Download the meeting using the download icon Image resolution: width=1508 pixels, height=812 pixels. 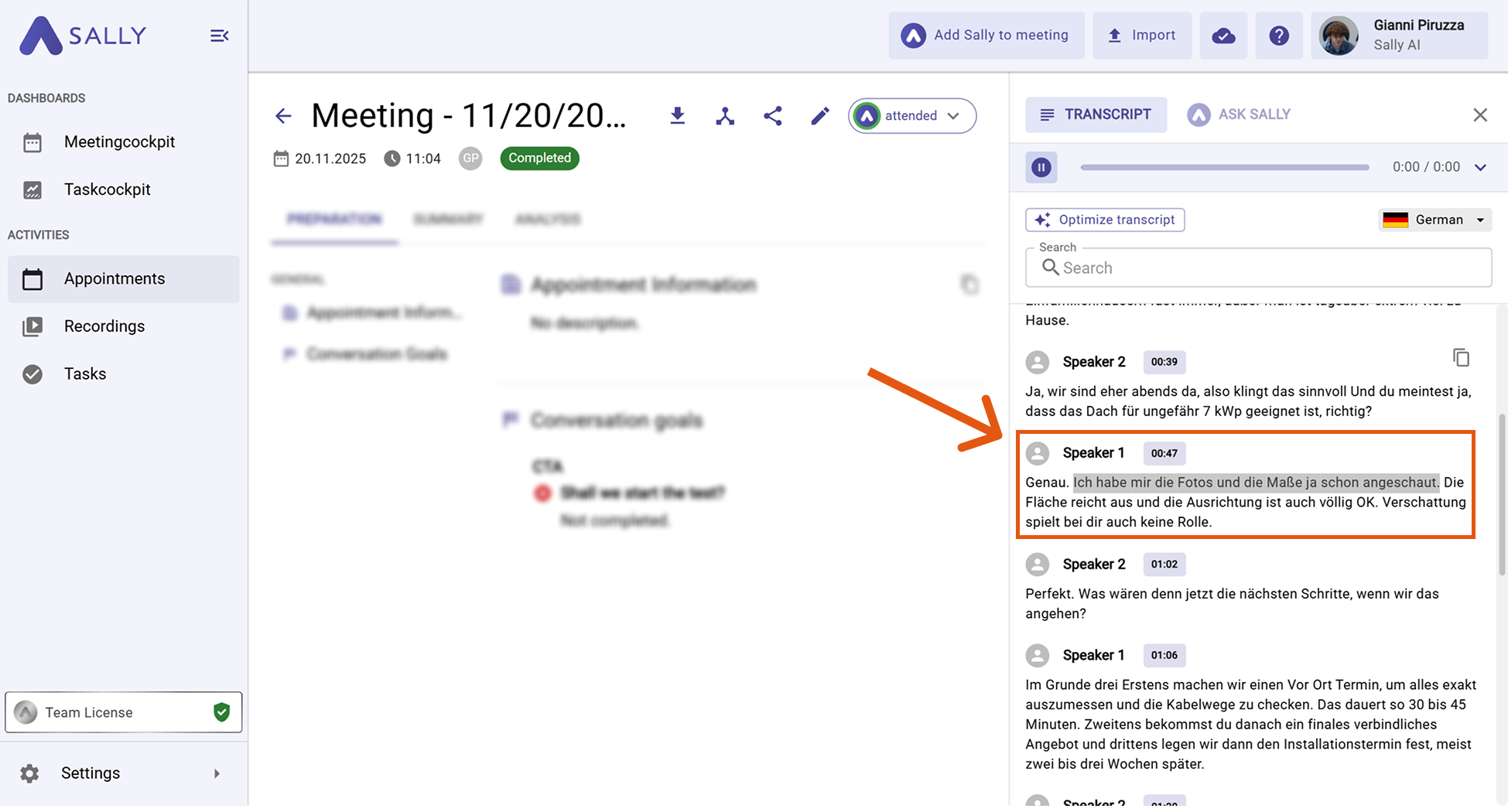click(677, 116)
